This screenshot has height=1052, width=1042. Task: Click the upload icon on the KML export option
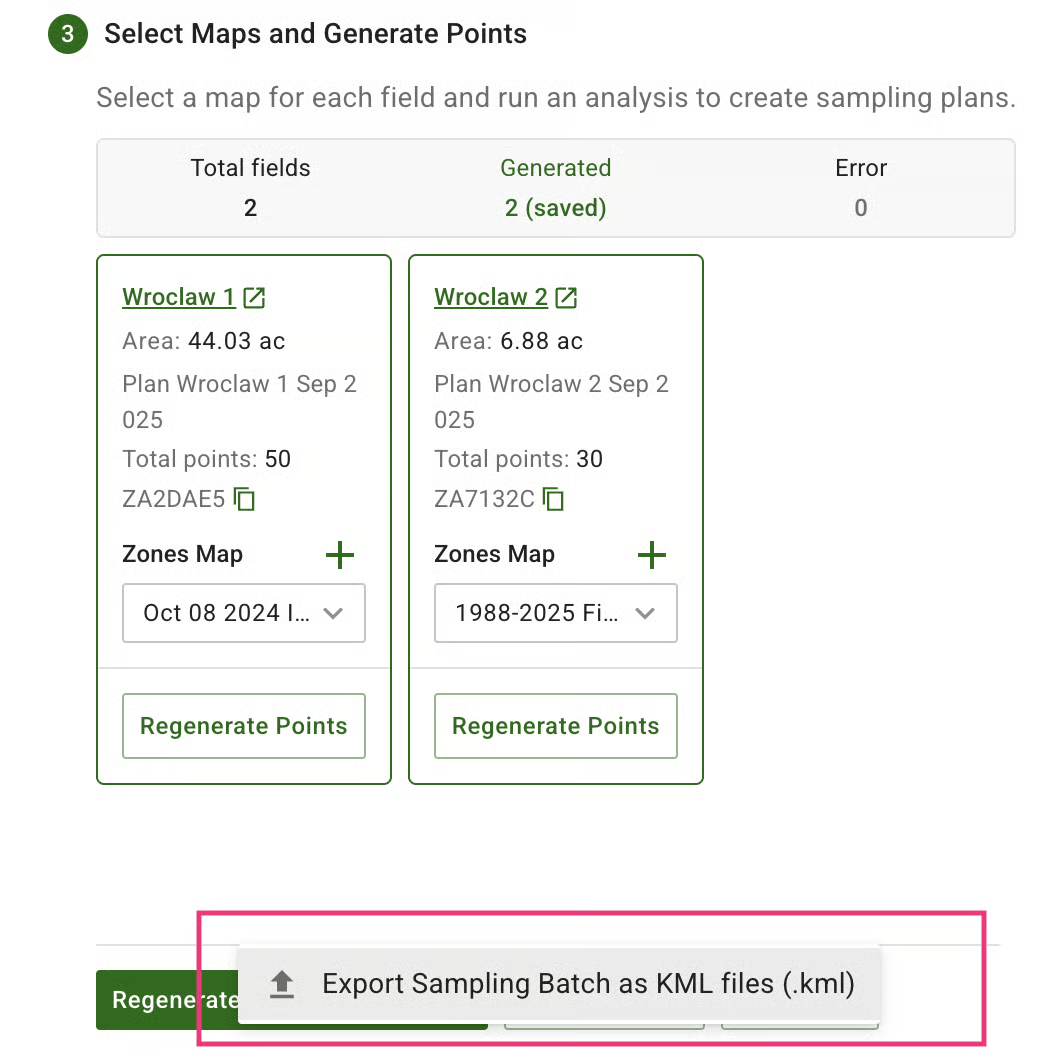coord(281,984)
